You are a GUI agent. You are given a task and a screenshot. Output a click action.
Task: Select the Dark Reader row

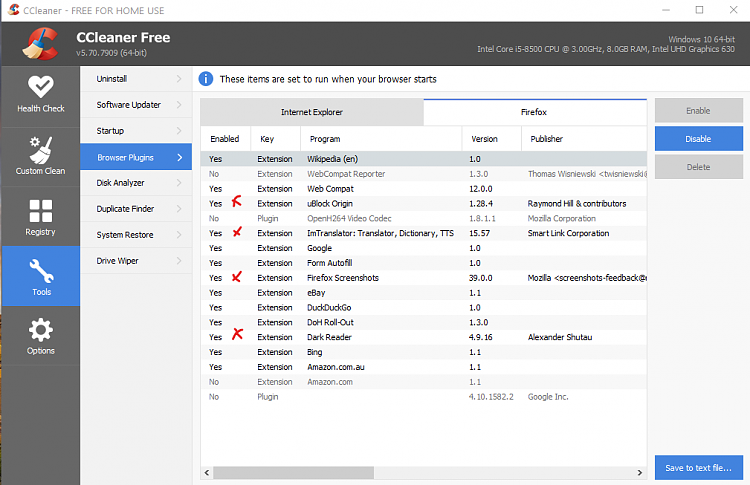click(x=424, y=337)
